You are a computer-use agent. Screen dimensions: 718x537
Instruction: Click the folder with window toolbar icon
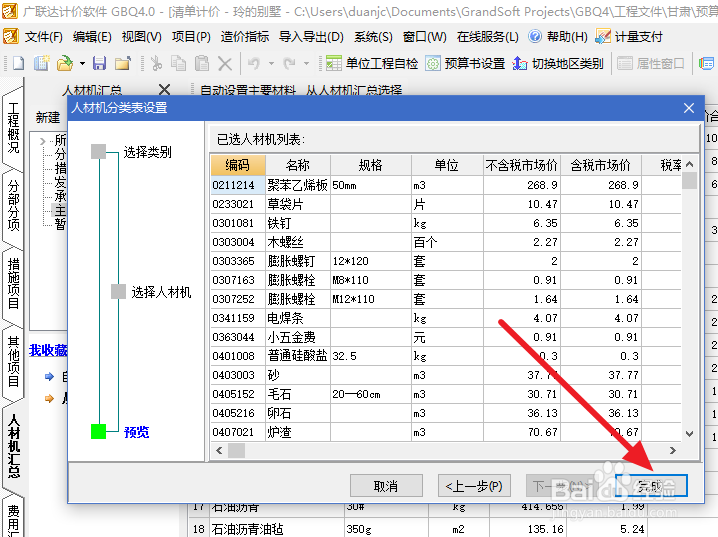(x=123, y=63)
